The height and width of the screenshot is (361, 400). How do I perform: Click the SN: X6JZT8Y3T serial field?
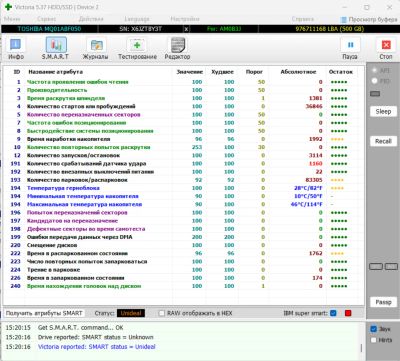[141, 29]
